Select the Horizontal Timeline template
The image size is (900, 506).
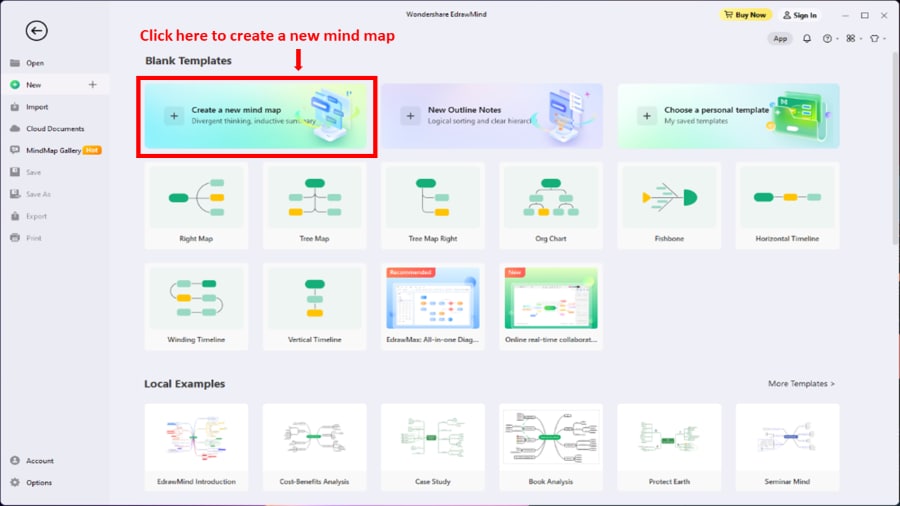pos(788,206)
